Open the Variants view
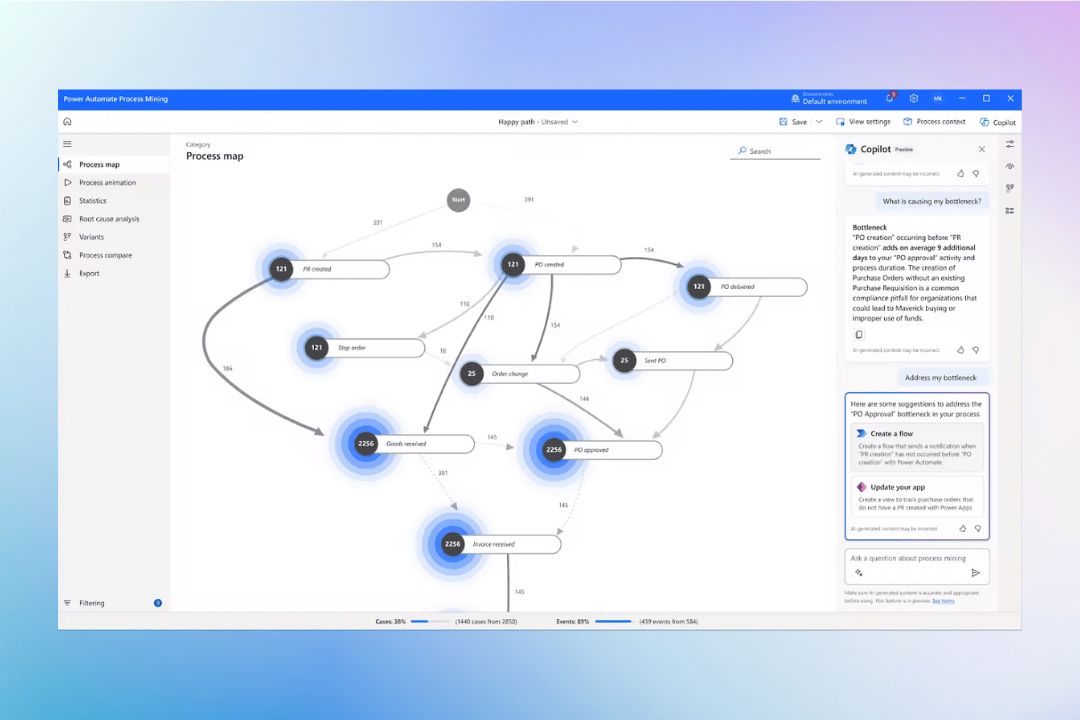1080x720 pixels. click(x=114, y=237)
